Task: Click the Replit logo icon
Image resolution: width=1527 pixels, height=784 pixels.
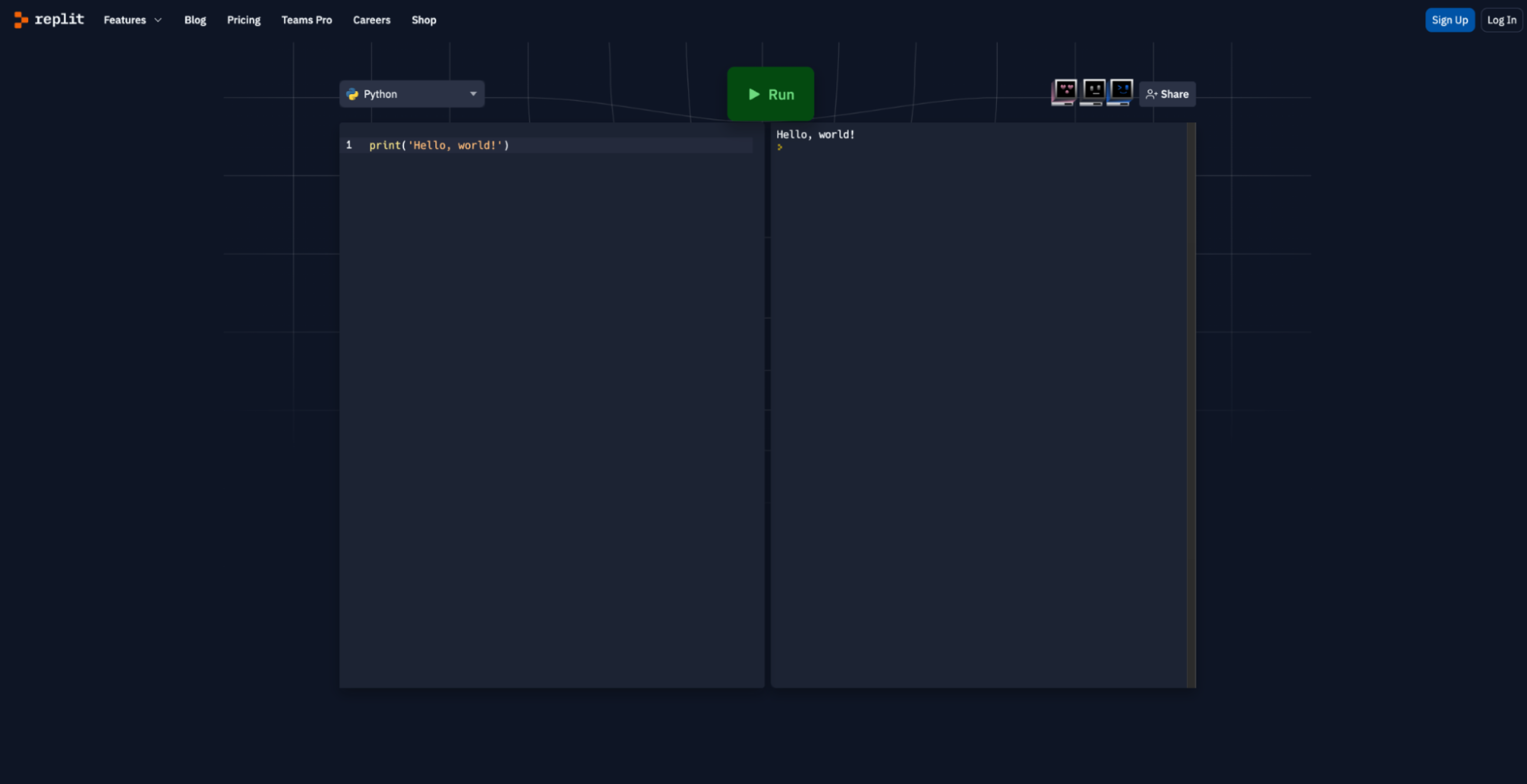Action: coord(21,19)
